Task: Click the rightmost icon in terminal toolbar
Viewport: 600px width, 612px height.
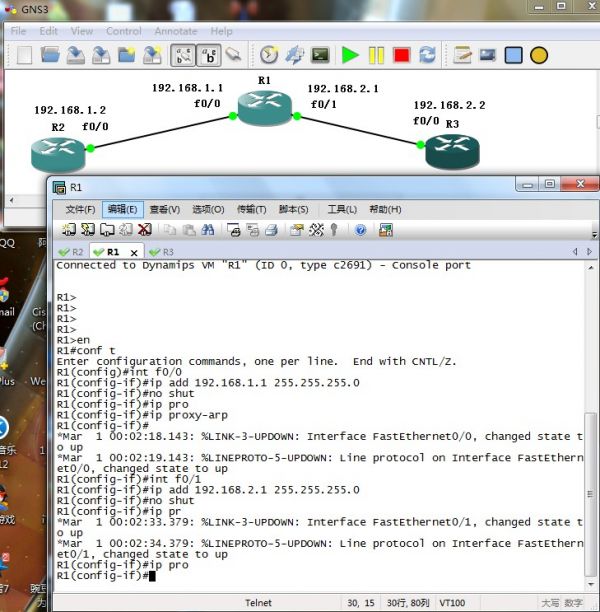Action: (386, 230)
